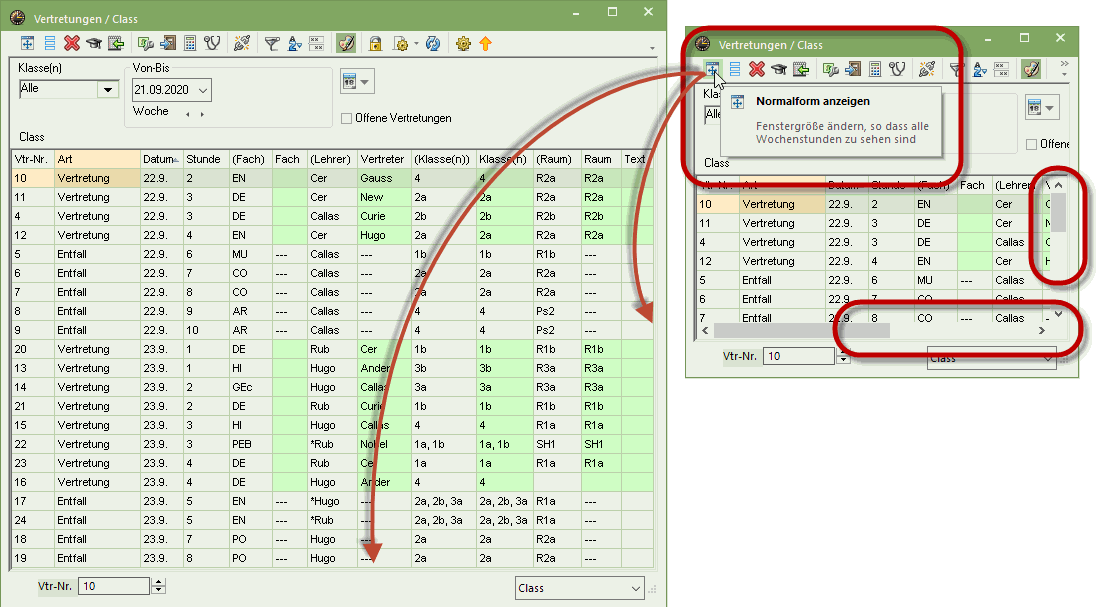
Task: Tick the Offene checkbox in right window
Action: click(x=1031, y=144)
